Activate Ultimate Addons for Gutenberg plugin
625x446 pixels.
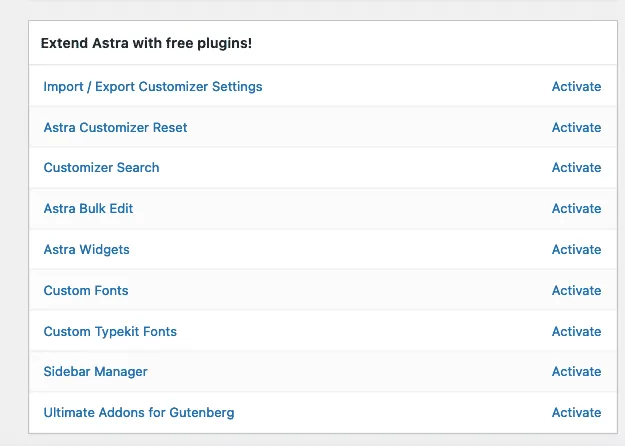tap(576, 413)
